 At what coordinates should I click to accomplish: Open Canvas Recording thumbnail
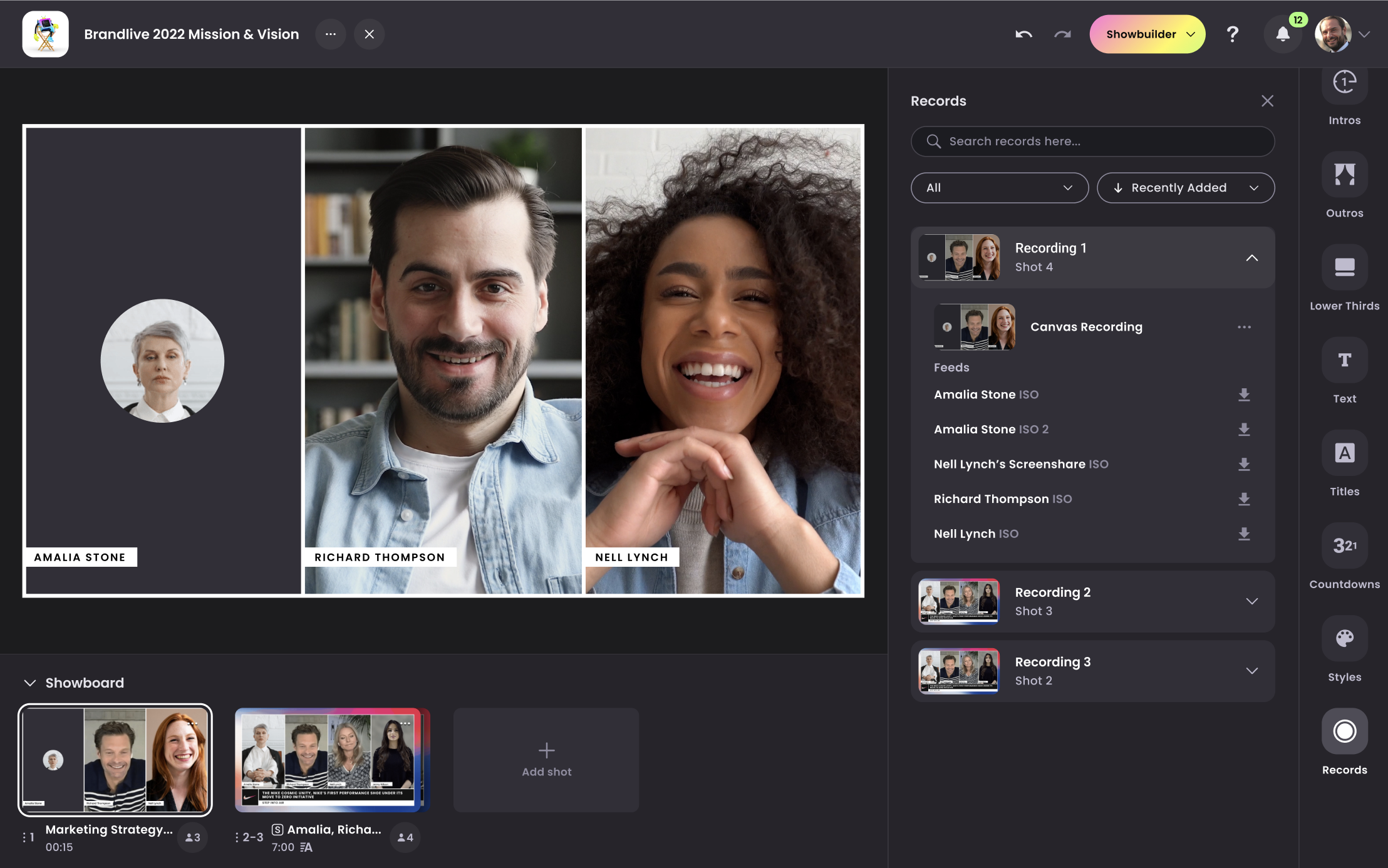[x=974, y=327]
